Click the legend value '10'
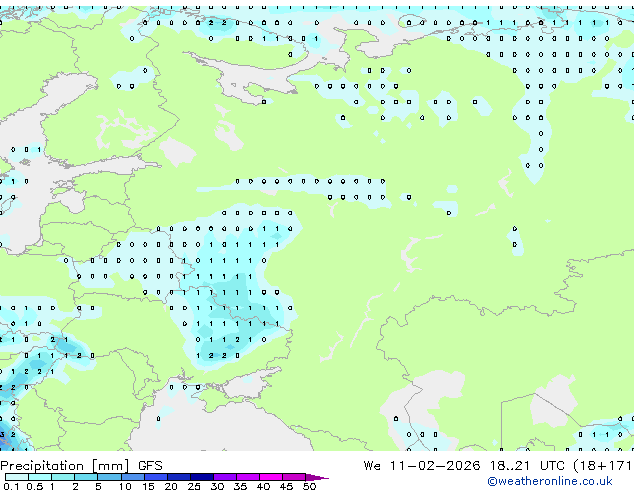 (125, 486)
